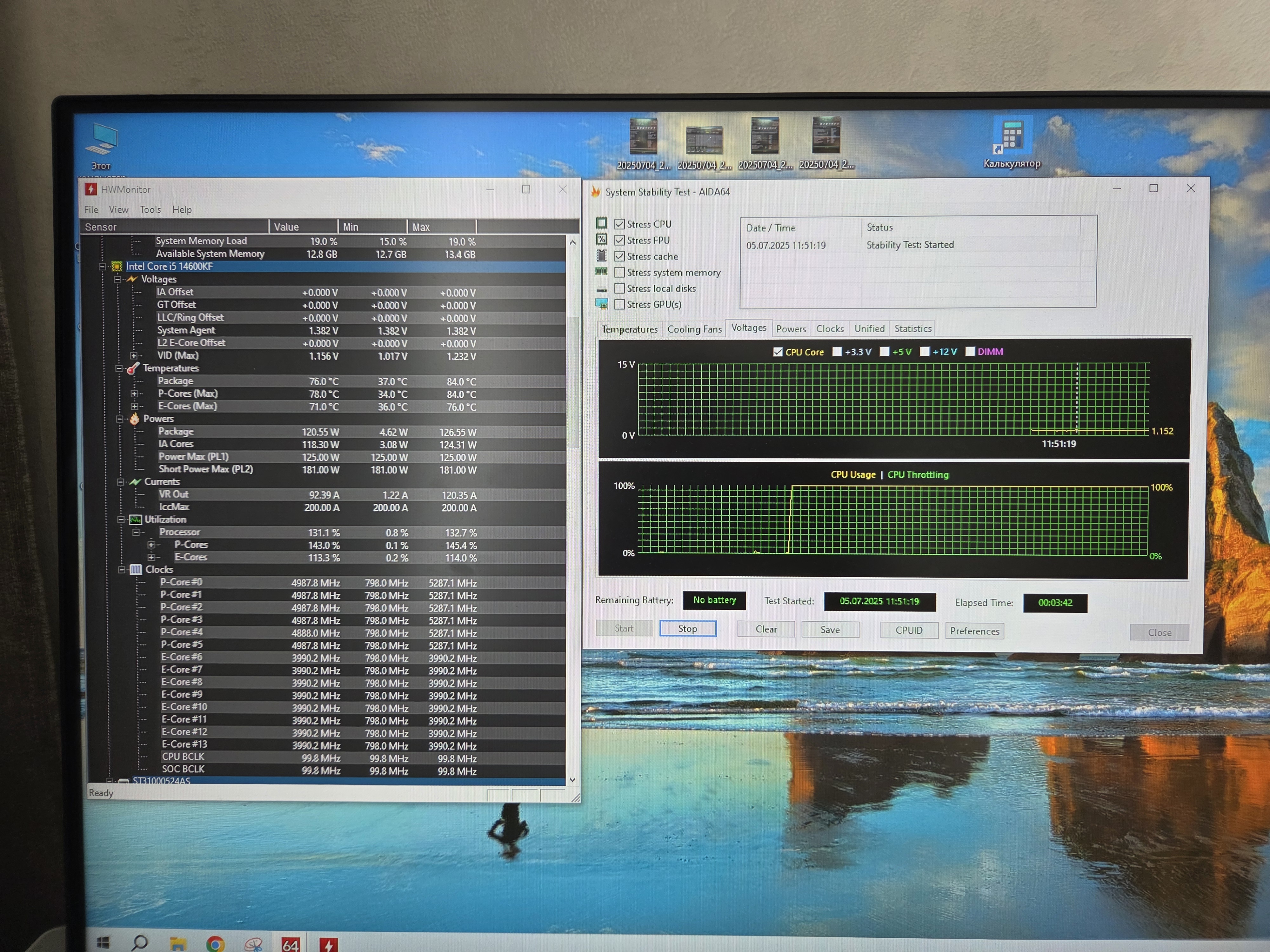Toggle the +12 V graph checkbox
Screen dimensions: 1270x952
[924, 352]
